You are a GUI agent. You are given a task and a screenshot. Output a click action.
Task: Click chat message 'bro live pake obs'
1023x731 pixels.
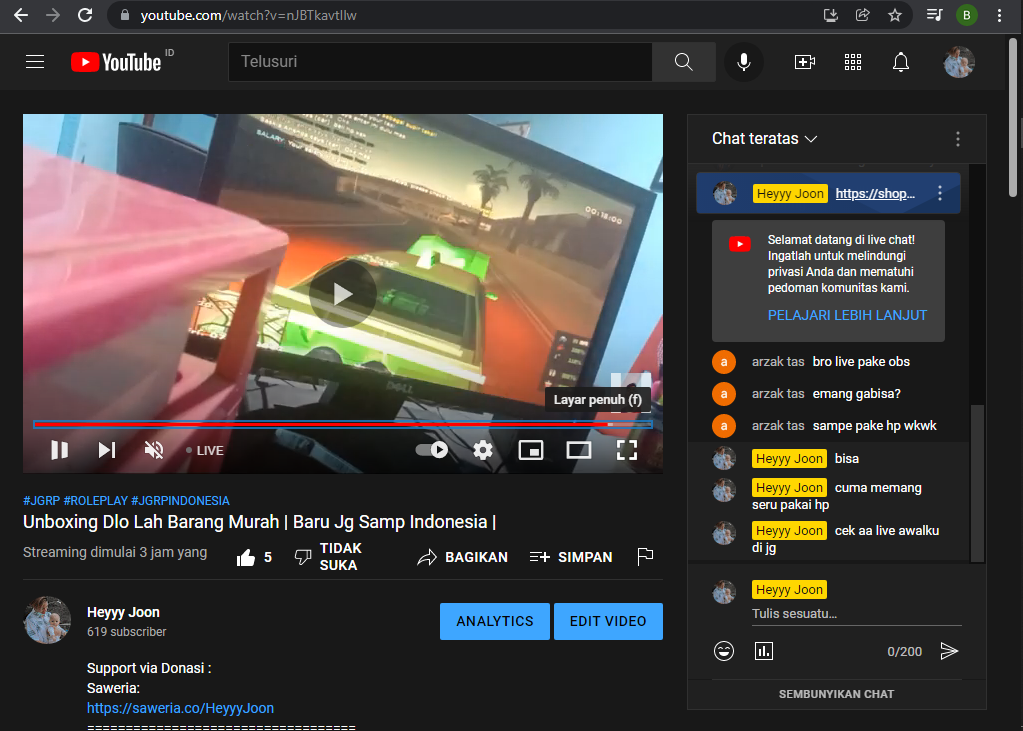(x=861, y=362)
